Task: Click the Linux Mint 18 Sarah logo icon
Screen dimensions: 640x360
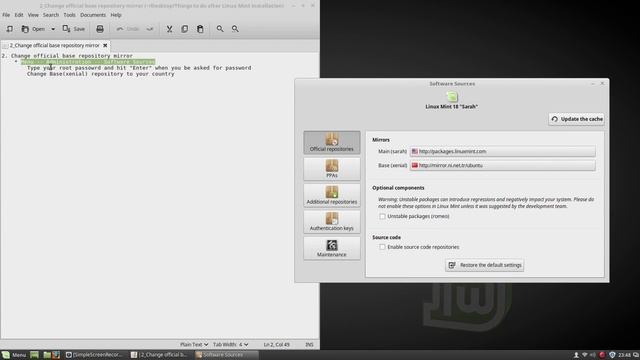Action: 452,97
